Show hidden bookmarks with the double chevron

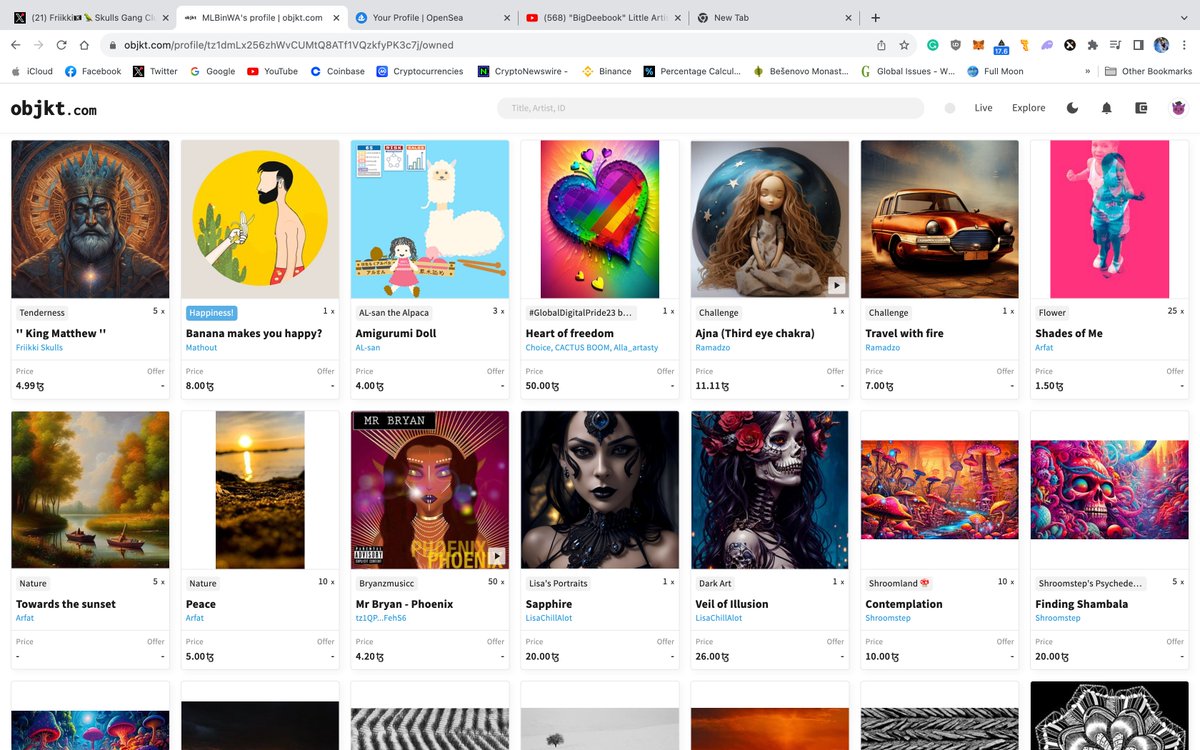coord(1087,71)
